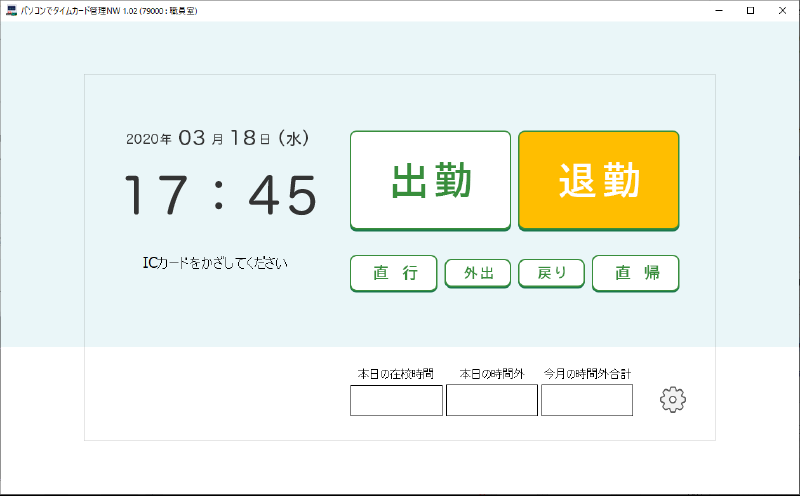
Task: Close the timecard window
Action: tap(782, 10)
